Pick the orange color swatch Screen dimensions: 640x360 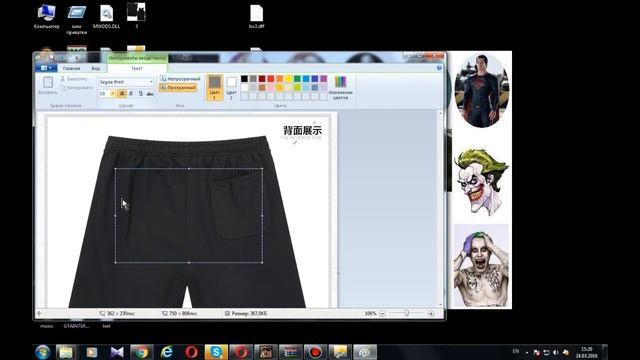280,78
